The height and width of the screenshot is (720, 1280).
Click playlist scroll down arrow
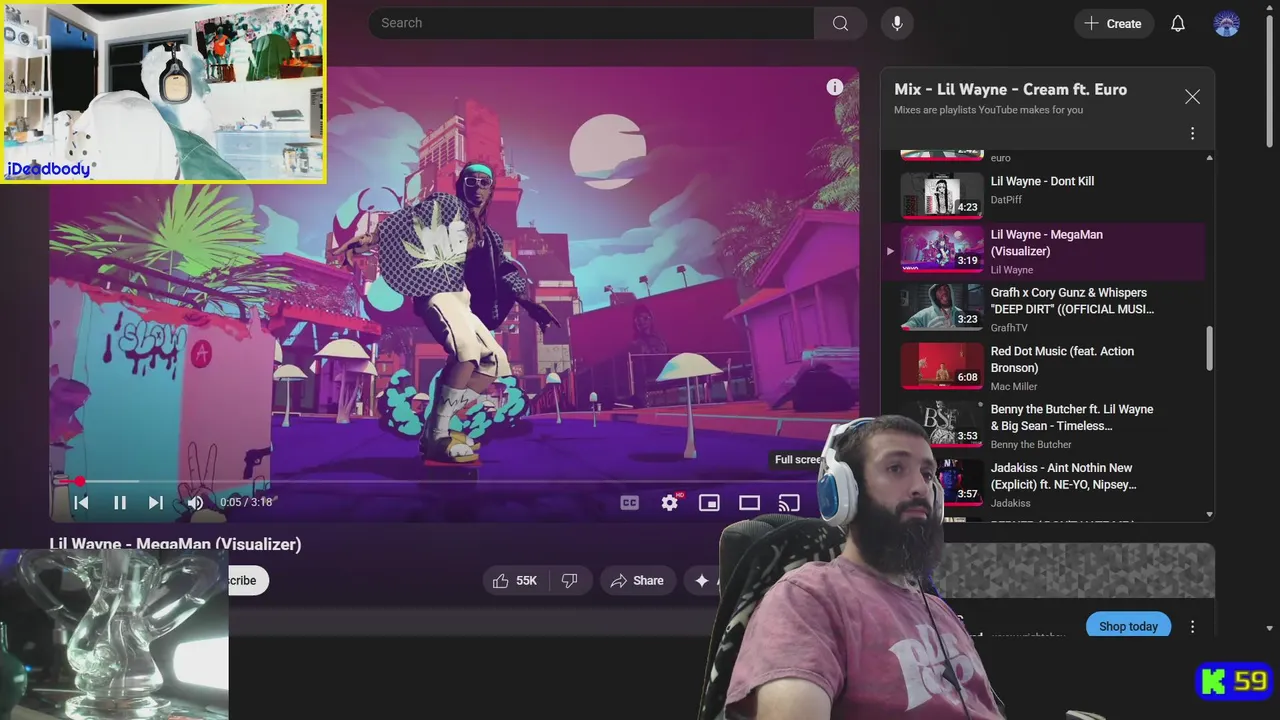pos(1209,514)
